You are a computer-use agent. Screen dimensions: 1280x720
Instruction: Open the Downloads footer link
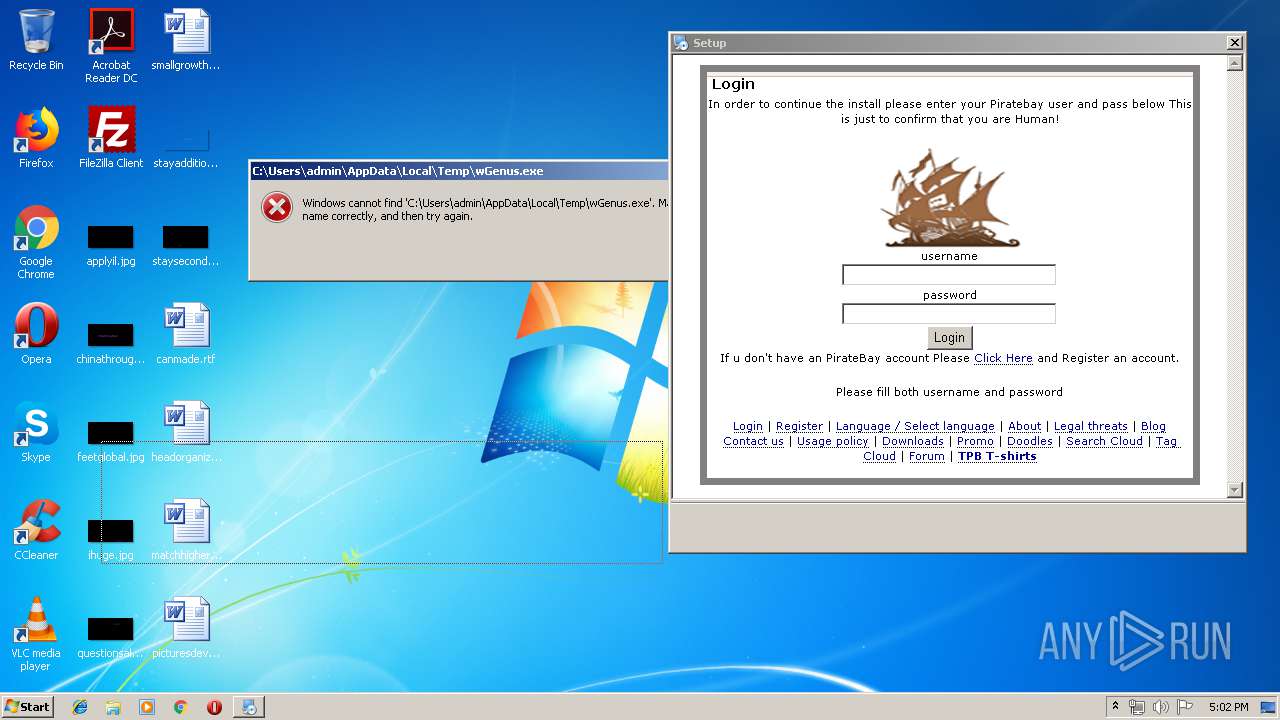coord(913,441)
